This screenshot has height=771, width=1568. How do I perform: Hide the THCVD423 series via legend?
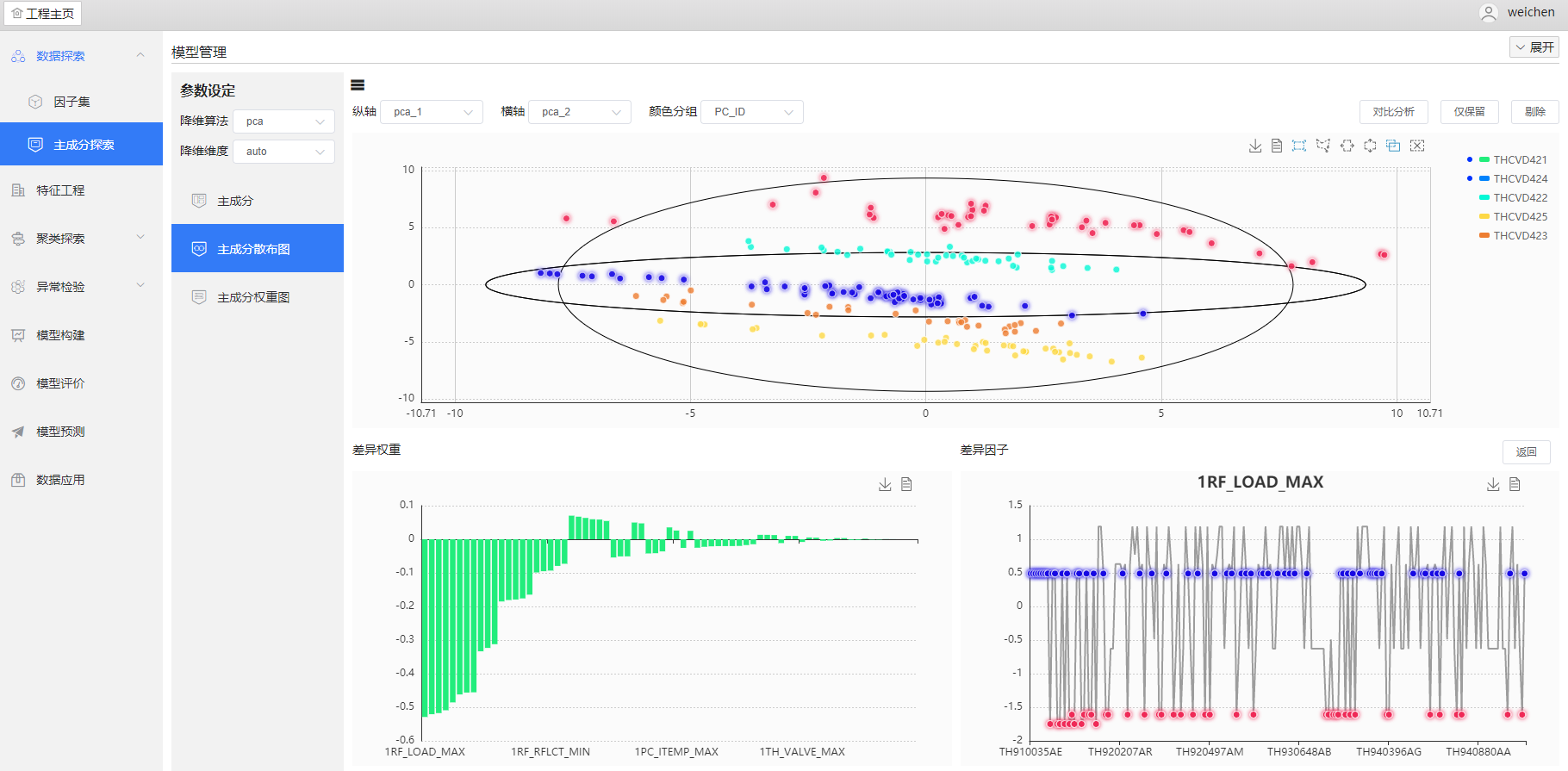tap(1519, 236)
